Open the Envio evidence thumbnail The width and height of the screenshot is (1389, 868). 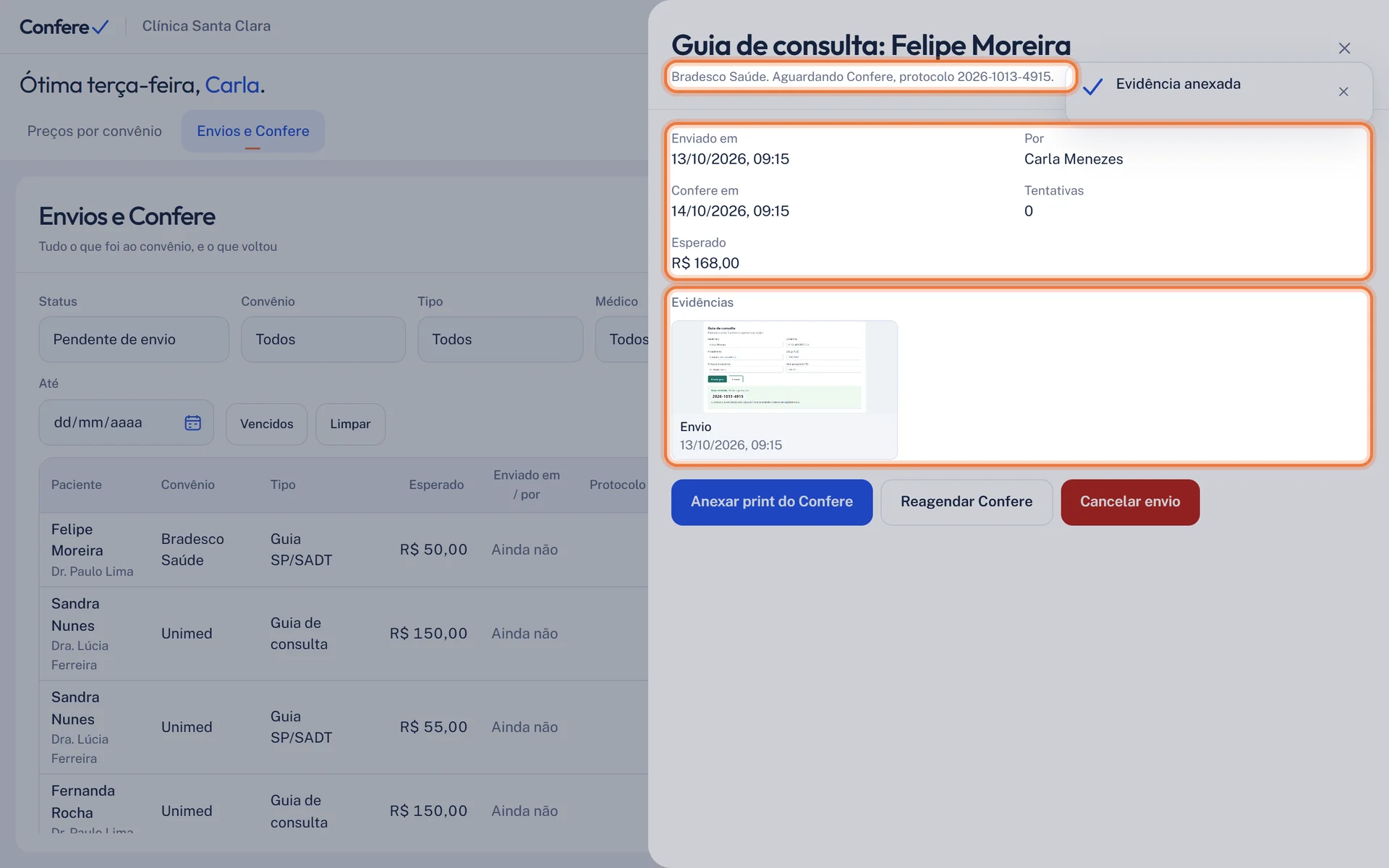pos(784,389)
